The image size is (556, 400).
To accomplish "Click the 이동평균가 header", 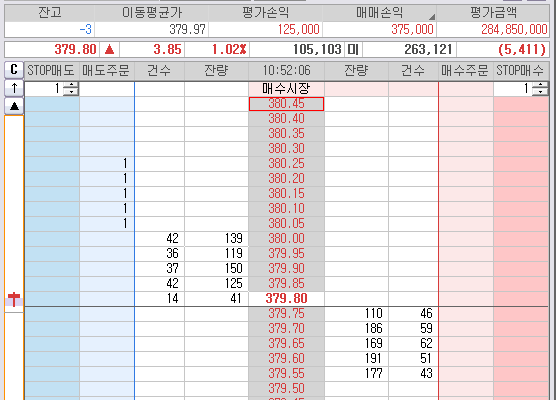I will pyautogui.click(x=151, y=13).
